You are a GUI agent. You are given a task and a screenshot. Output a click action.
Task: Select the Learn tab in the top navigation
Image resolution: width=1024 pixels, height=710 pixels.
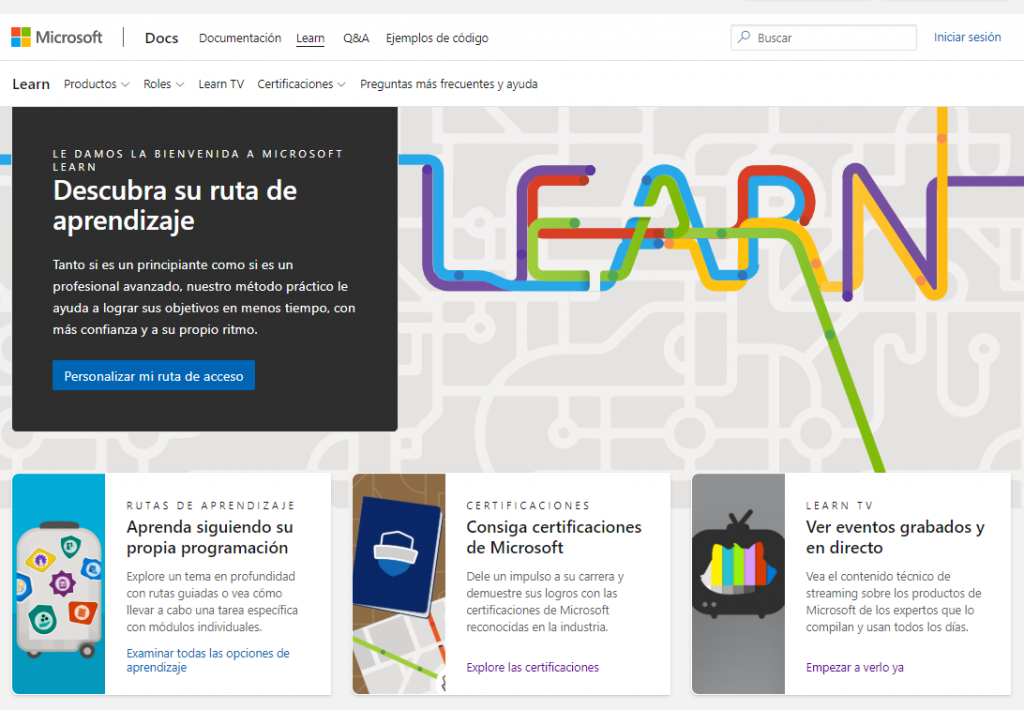tap(310, 38)
